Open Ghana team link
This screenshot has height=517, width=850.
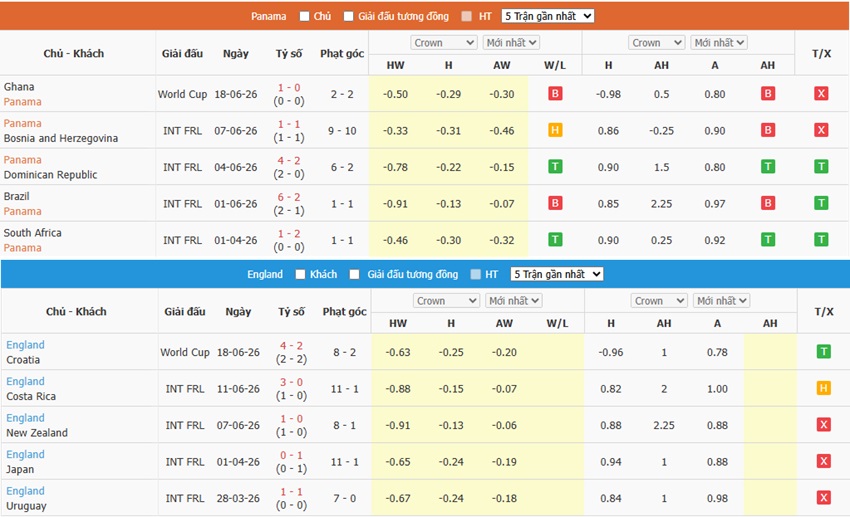19,87
